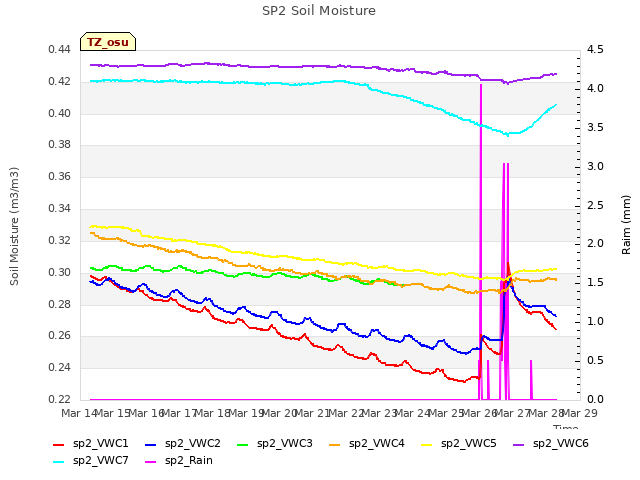Toggle sp2_Rain legend entry
640x480 pixels.
(179, 461)
